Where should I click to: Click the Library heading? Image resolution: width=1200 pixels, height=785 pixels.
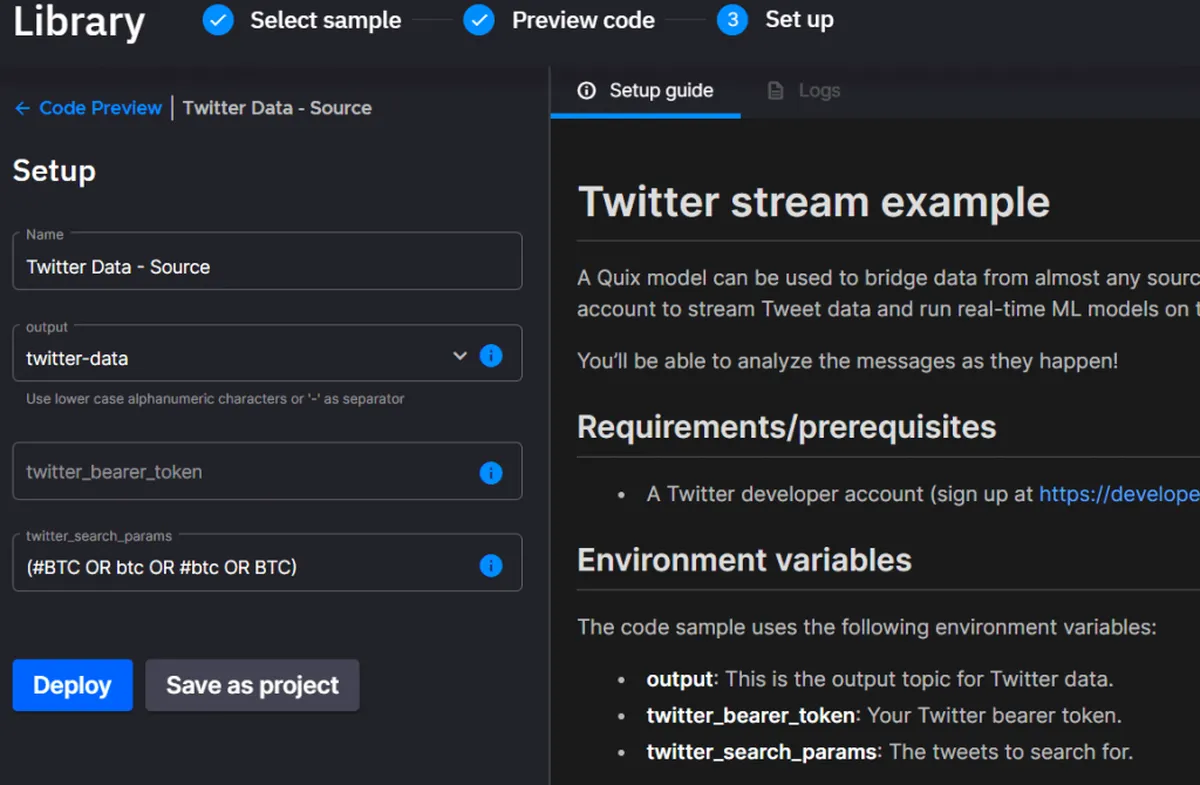click(79, 22)
